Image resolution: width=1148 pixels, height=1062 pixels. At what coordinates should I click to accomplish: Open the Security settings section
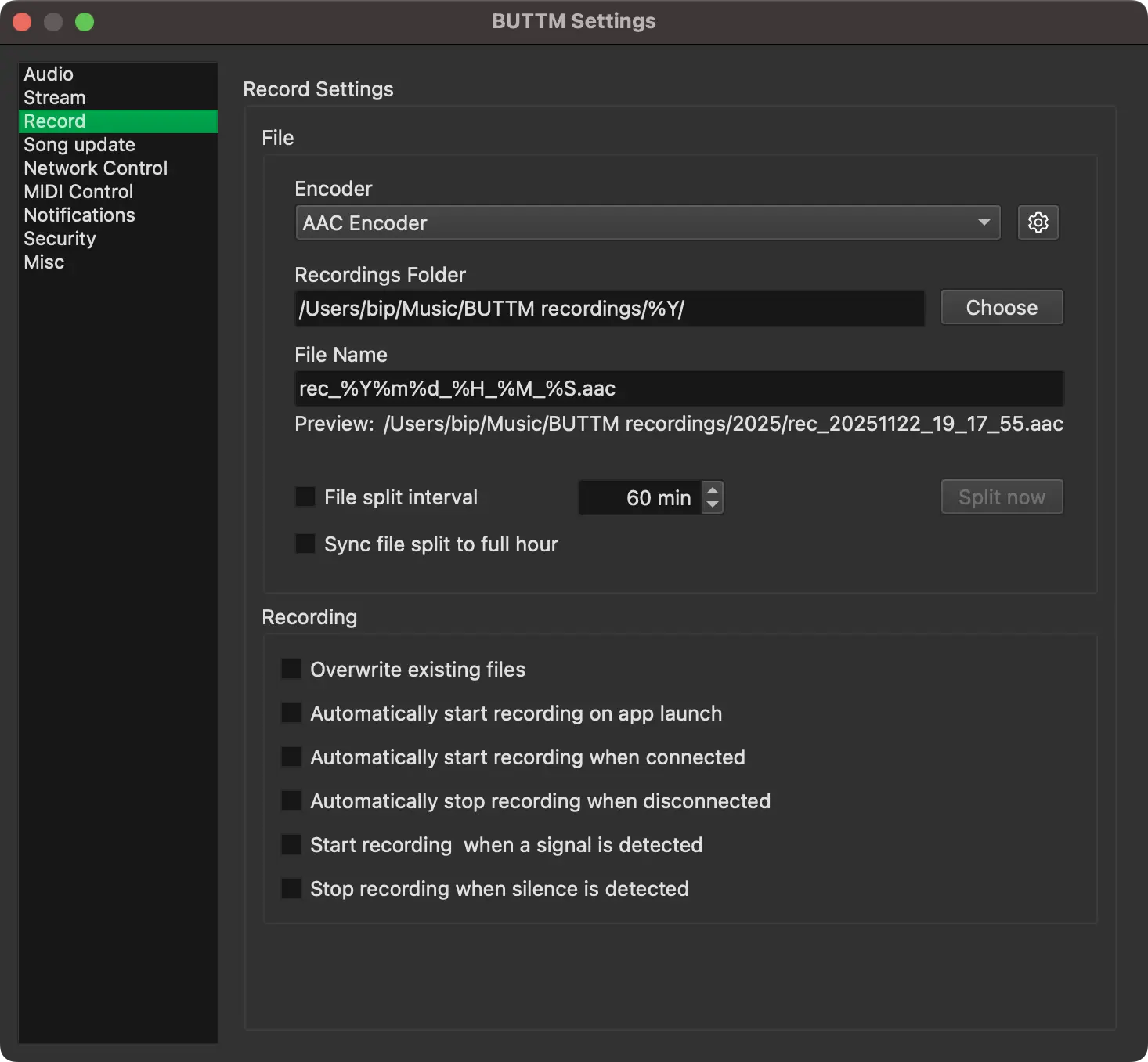60,239
